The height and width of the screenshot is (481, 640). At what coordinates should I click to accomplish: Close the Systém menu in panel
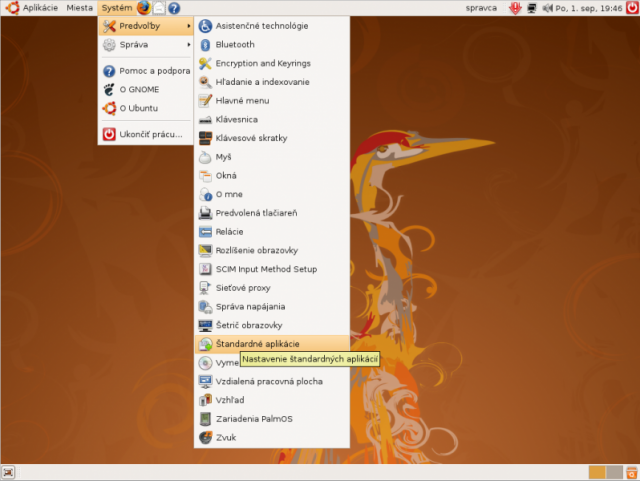[x=117, y=8]
